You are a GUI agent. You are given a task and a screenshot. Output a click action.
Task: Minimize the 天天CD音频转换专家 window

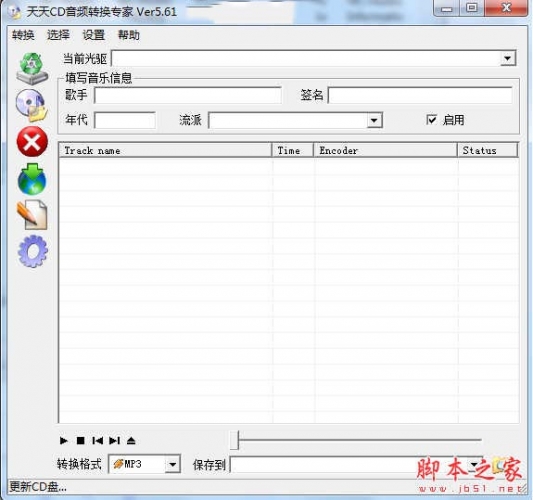(x=446, y=8)
